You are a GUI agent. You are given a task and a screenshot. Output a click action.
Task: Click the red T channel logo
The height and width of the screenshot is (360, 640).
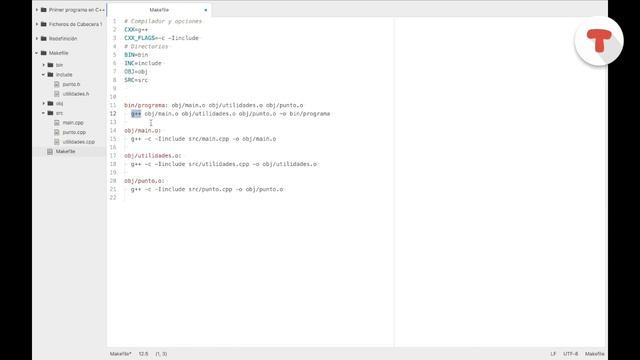coord(599,41)
